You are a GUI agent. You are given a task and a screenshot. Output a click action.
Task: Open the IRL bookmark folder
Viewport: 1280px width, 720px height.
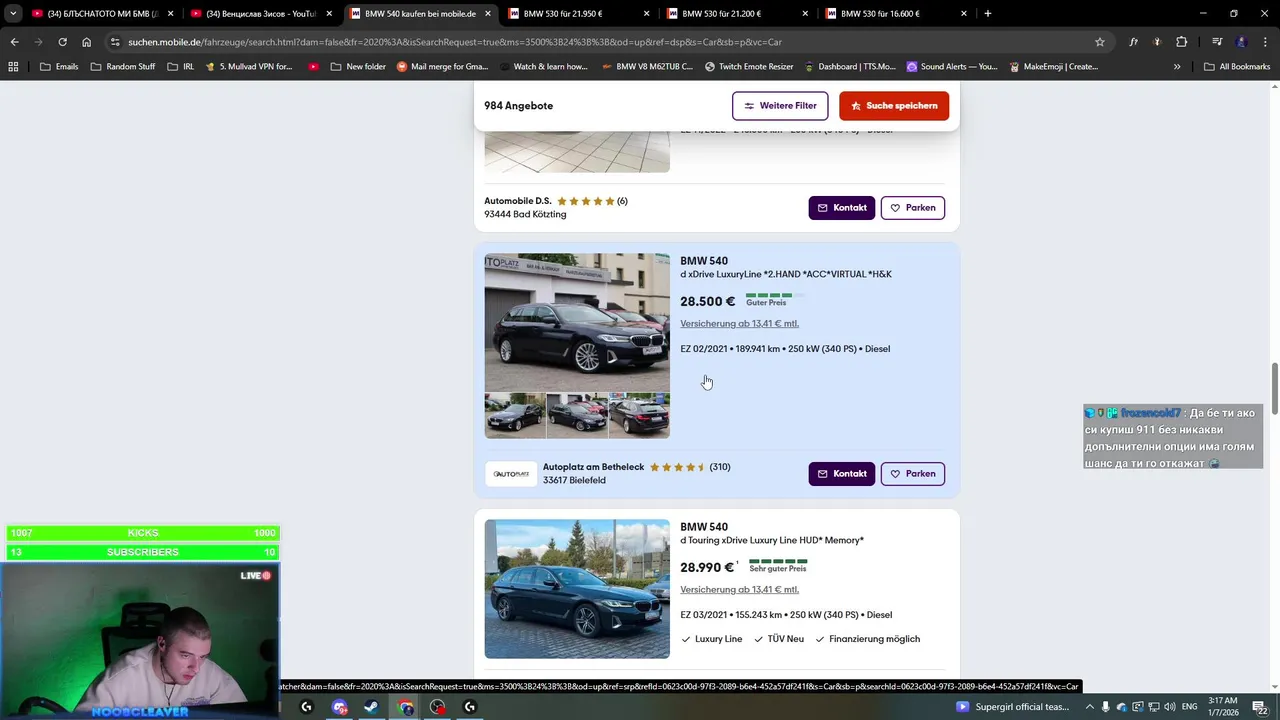[x=181, y=67]
